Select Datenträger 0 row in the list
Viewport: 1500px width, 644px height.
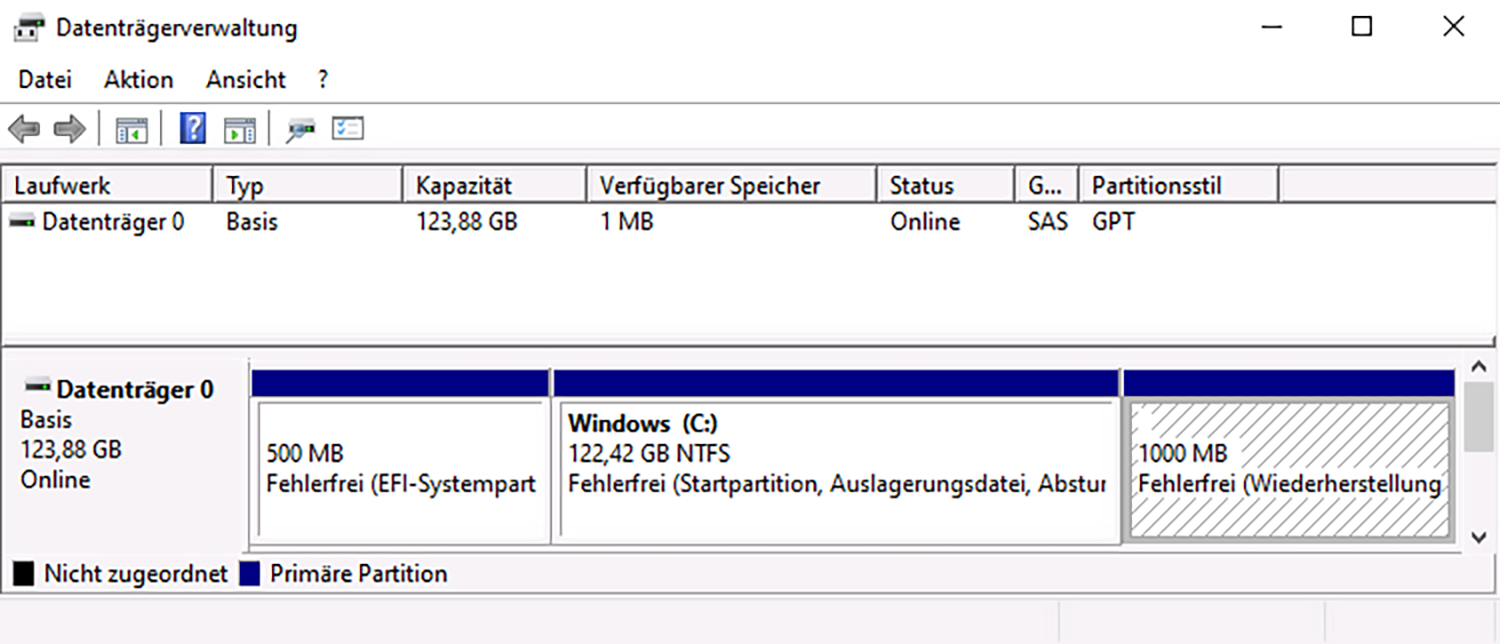tap(112, 222)
